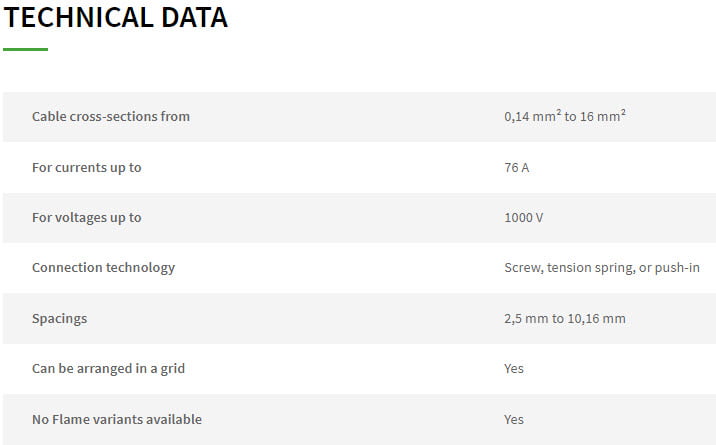Select the Spacings row label
The image size is (716, 445).
coord(59,319)
